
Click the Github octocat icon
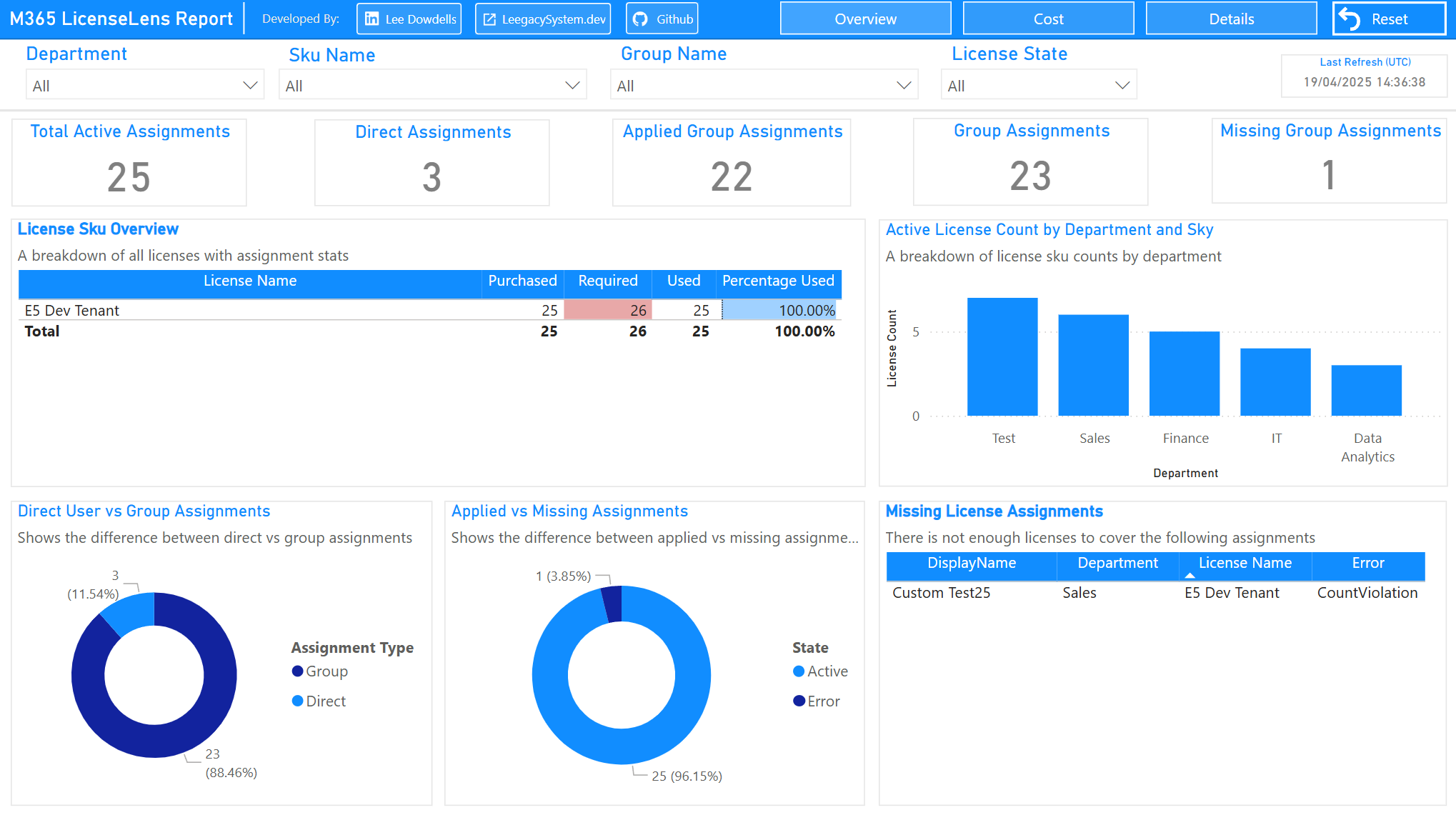(x=641, y=19)
